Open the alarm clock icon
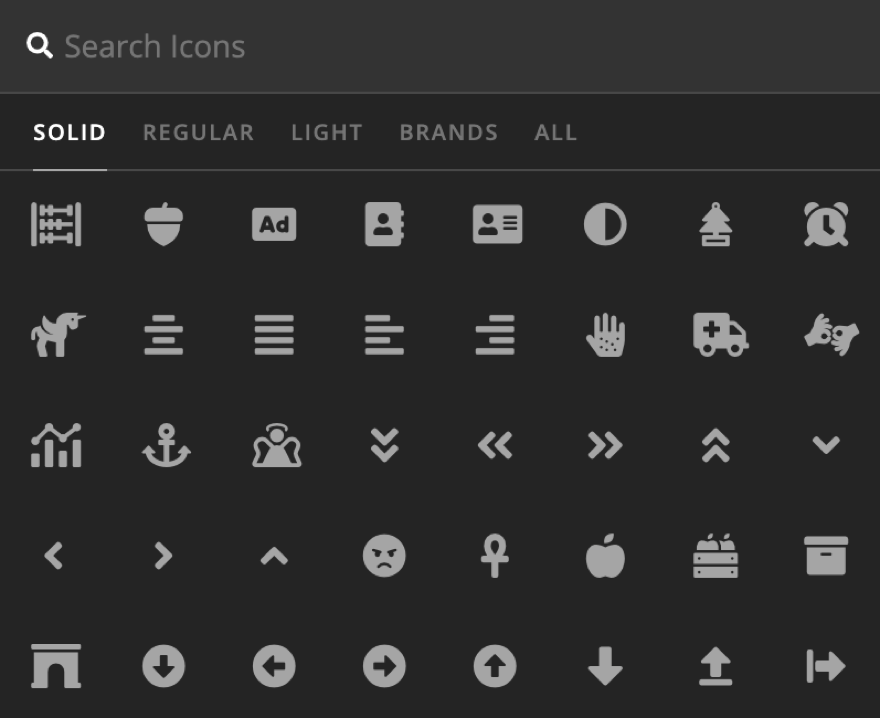Image resolution: width=880 pixels, height=718 pixels. [827, 225]
